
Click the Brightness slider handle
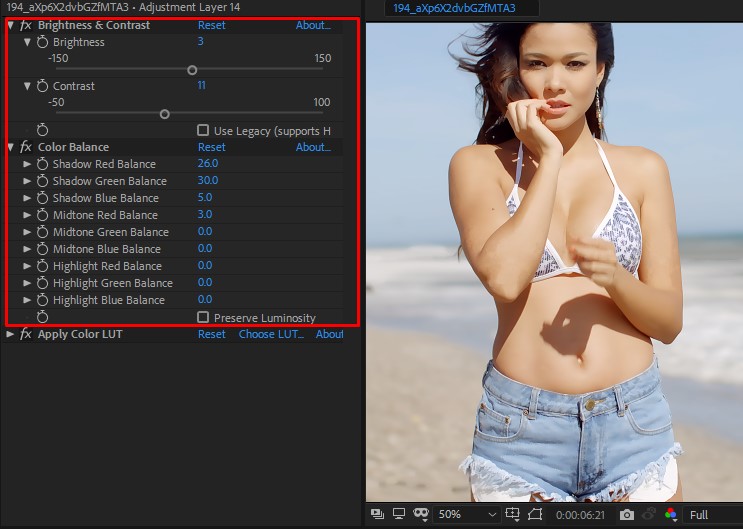click(192, 70)
